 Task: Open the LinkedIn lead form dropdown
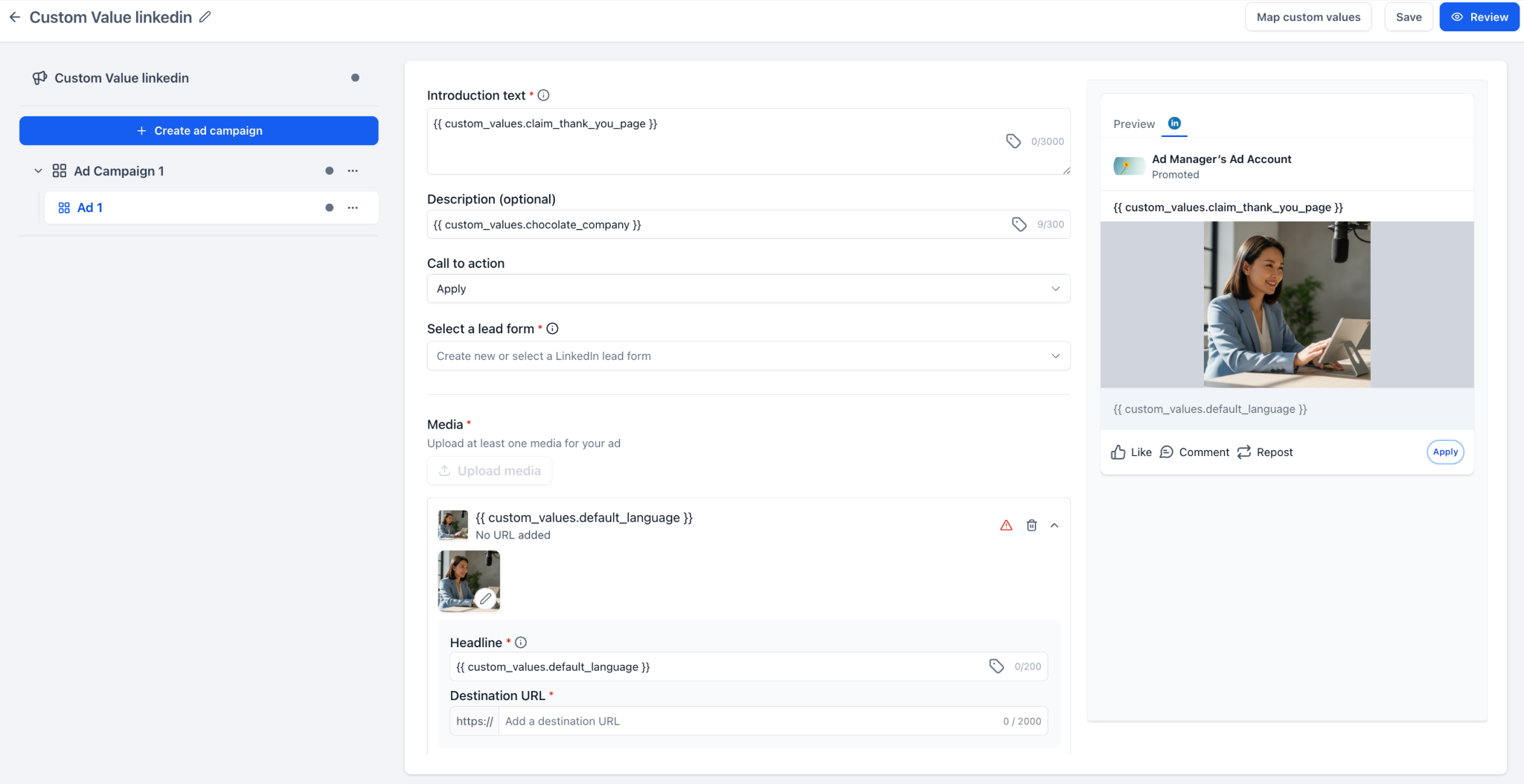749,356
